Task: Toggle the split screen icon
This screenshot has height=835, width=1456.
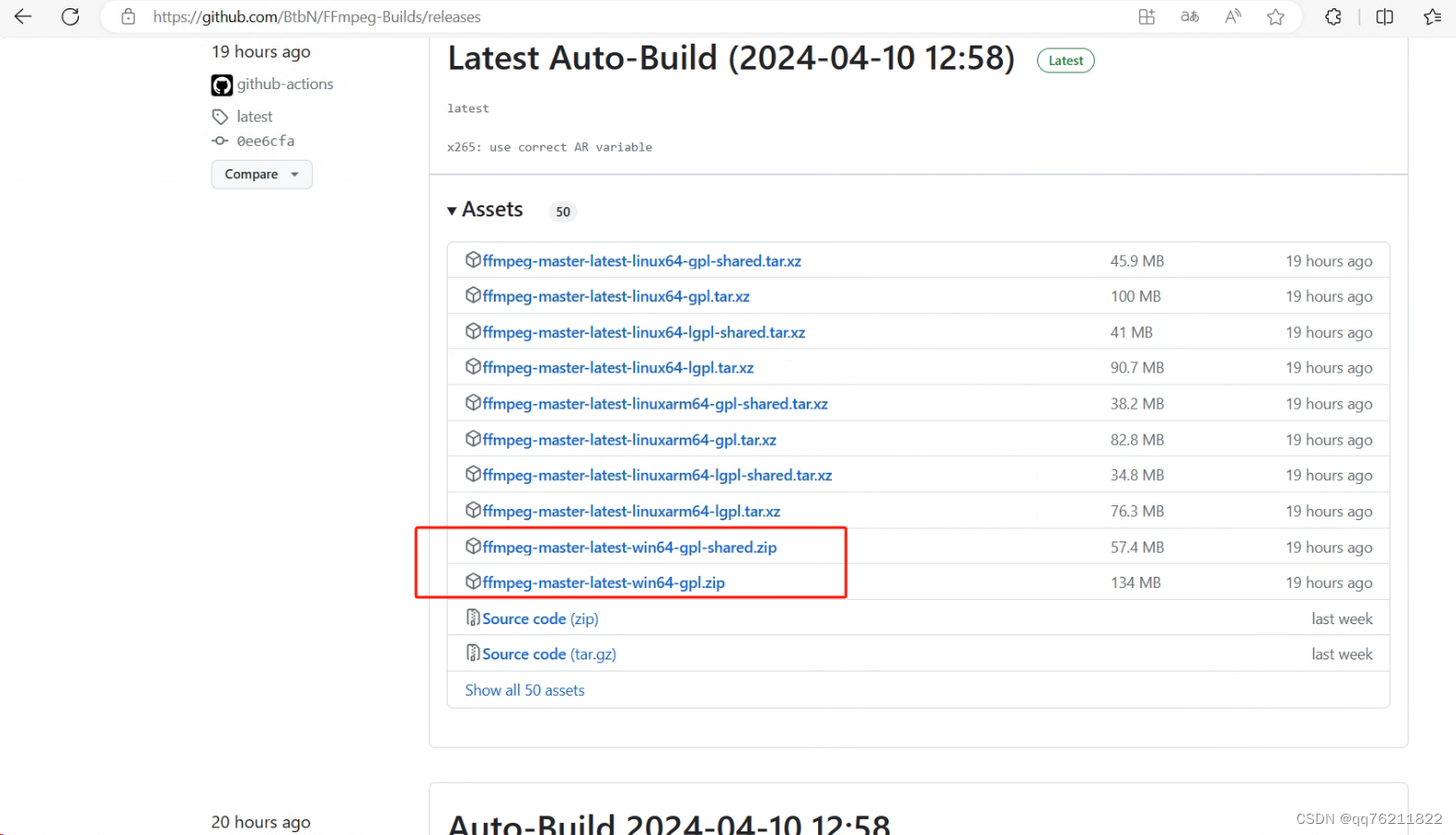Action: [1384, 17]
